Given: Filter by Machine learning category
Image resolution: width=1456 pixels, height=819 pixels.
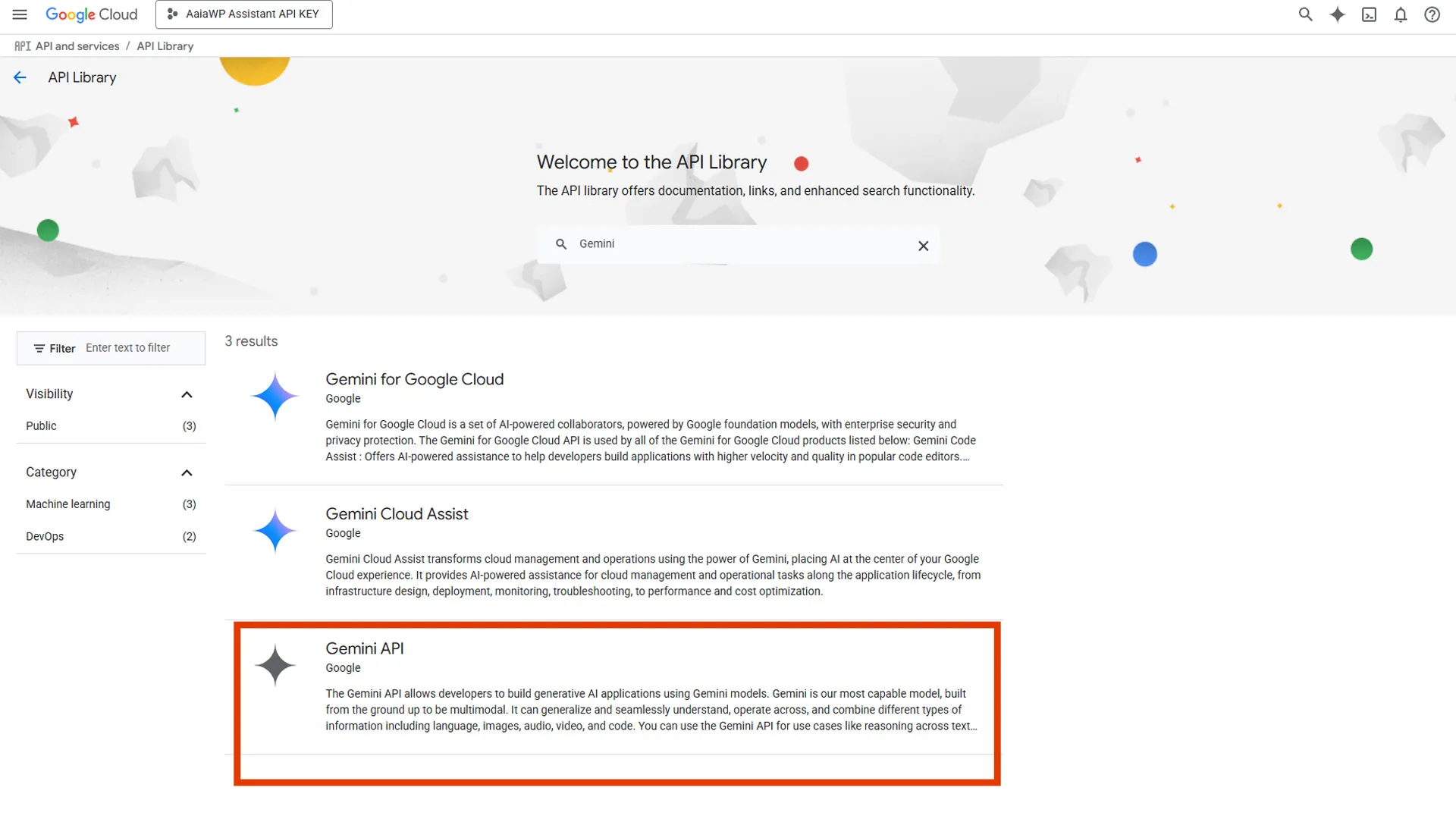Looking at the screenshot, I should pyautogui.click(x=111, y=504).
